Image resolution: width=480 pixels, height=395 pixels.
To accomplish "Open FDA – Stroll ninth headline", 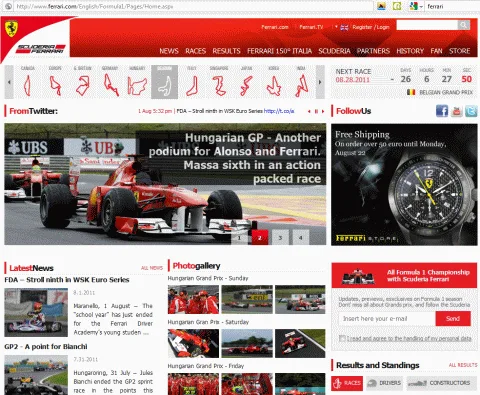I will pyautogui.click(x=67, y=280).
